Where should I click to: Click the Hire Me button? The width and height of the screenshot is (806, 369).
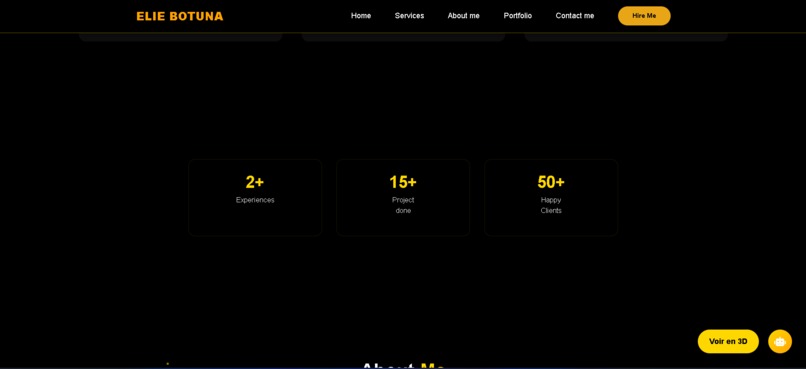(644, 16)
